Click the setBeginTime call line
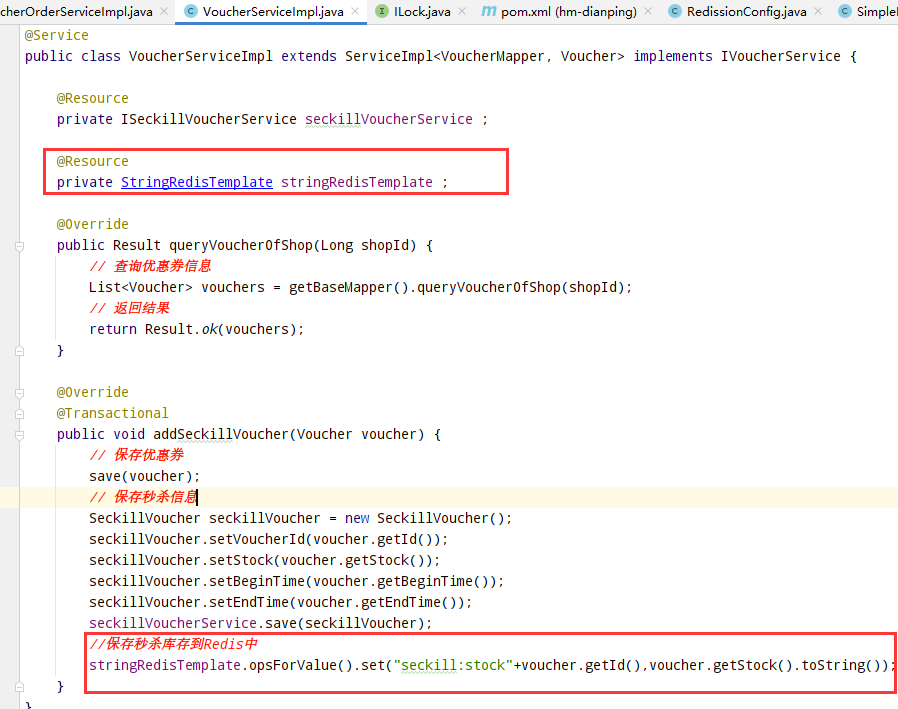898x709 pixels. [x=296, y=581]
